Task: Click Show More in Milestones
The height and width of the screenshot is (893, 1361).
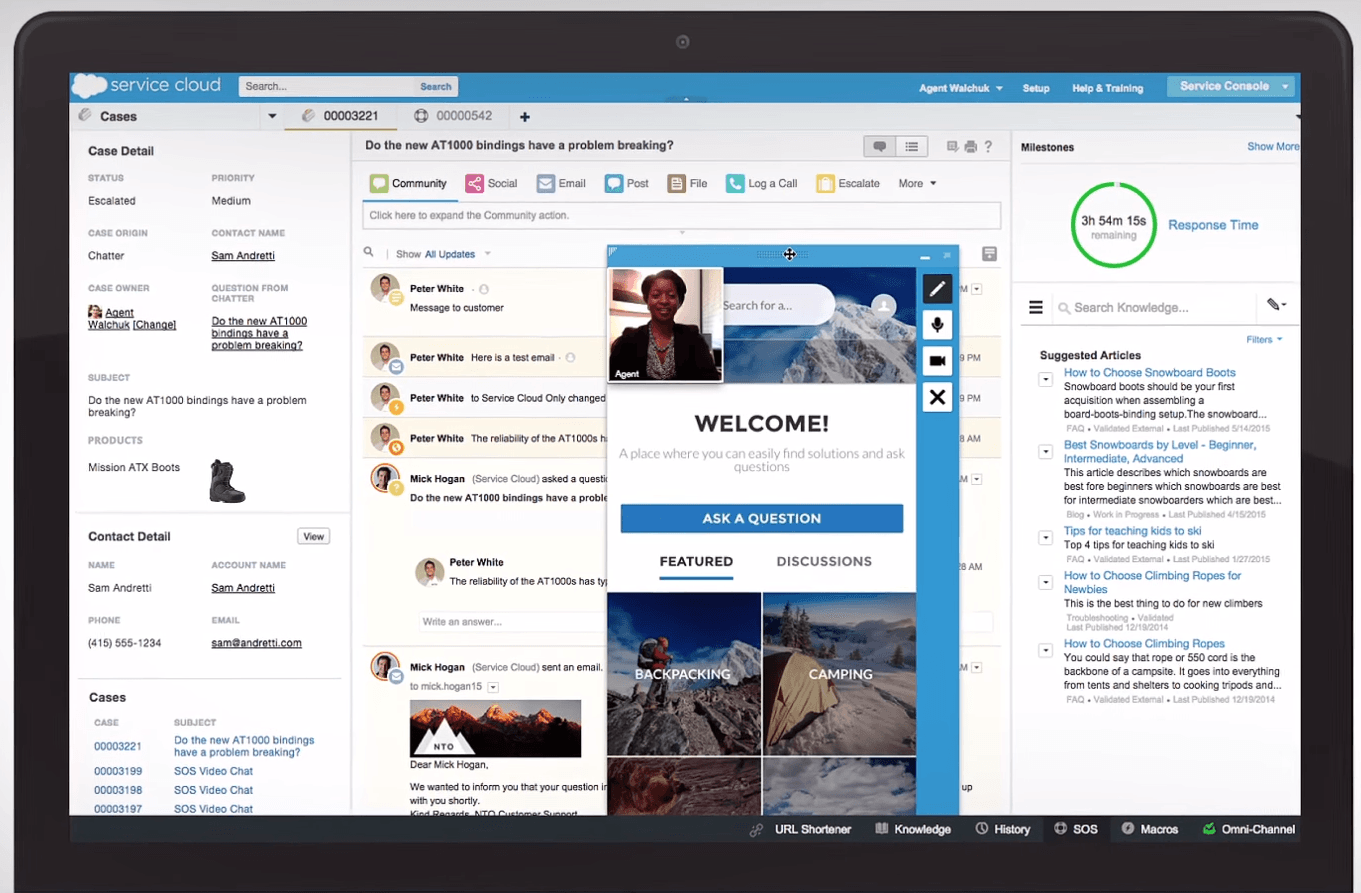Action: (1273, 146)
